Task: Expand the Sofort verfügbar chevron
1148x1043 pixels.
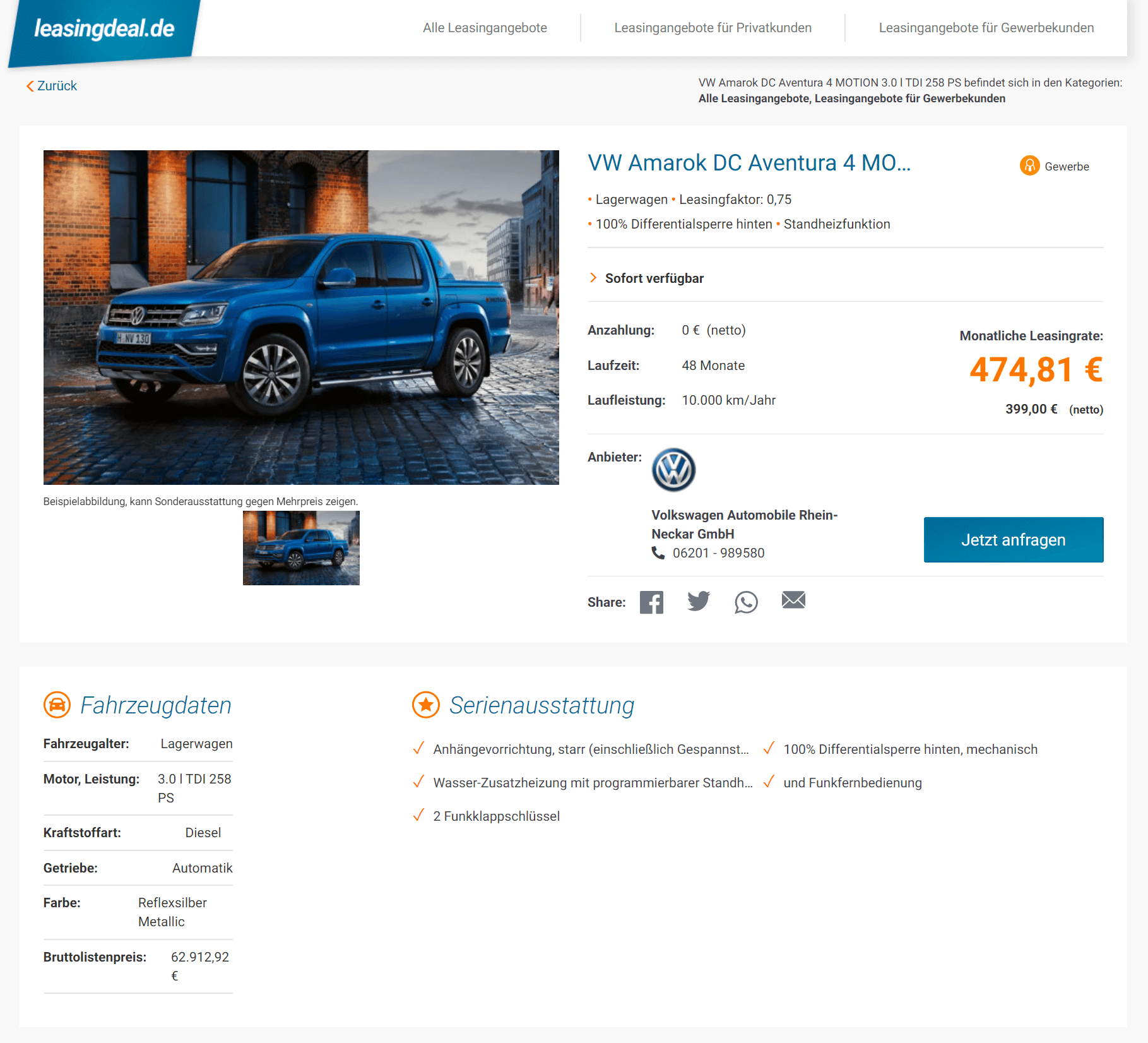Action: 593,278
